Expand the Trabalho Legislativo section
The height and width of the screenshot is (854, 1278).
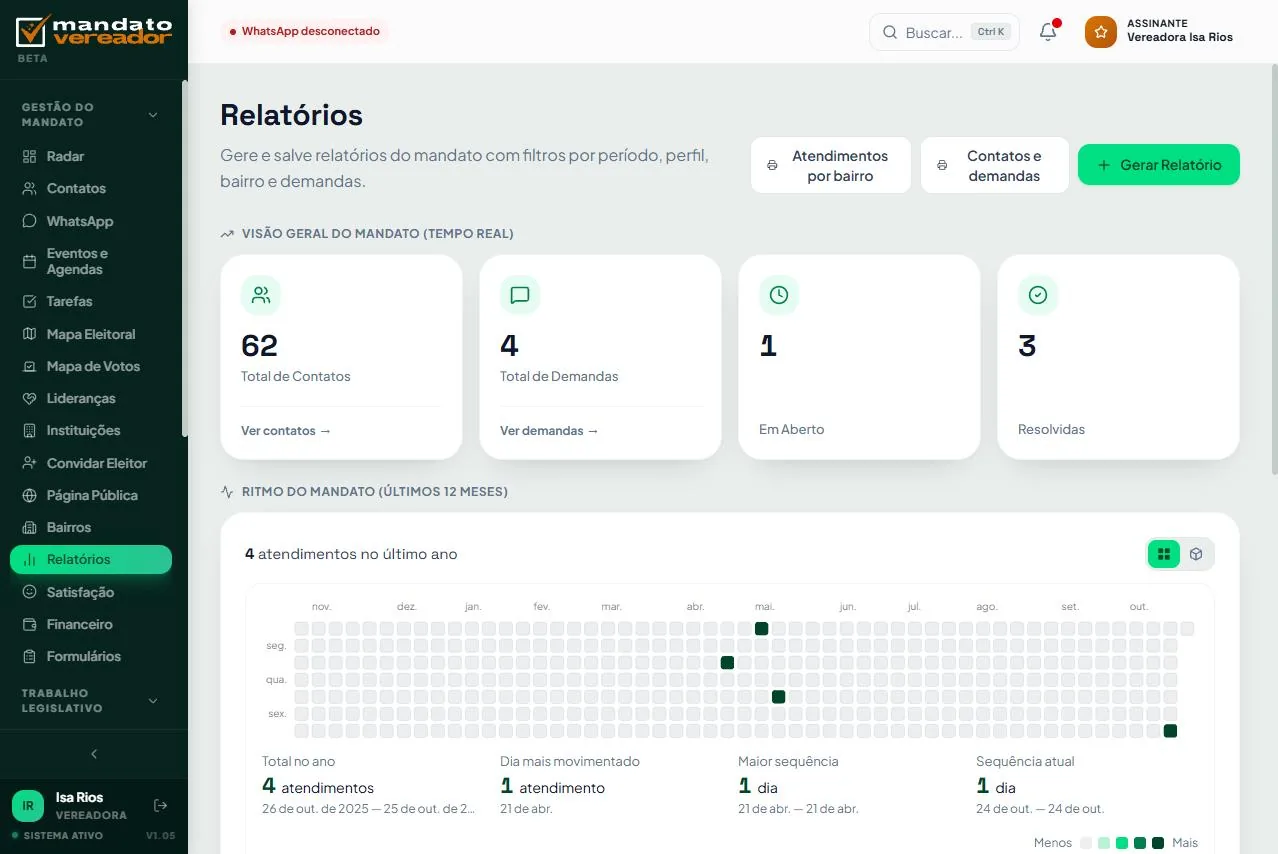point(153,701)
